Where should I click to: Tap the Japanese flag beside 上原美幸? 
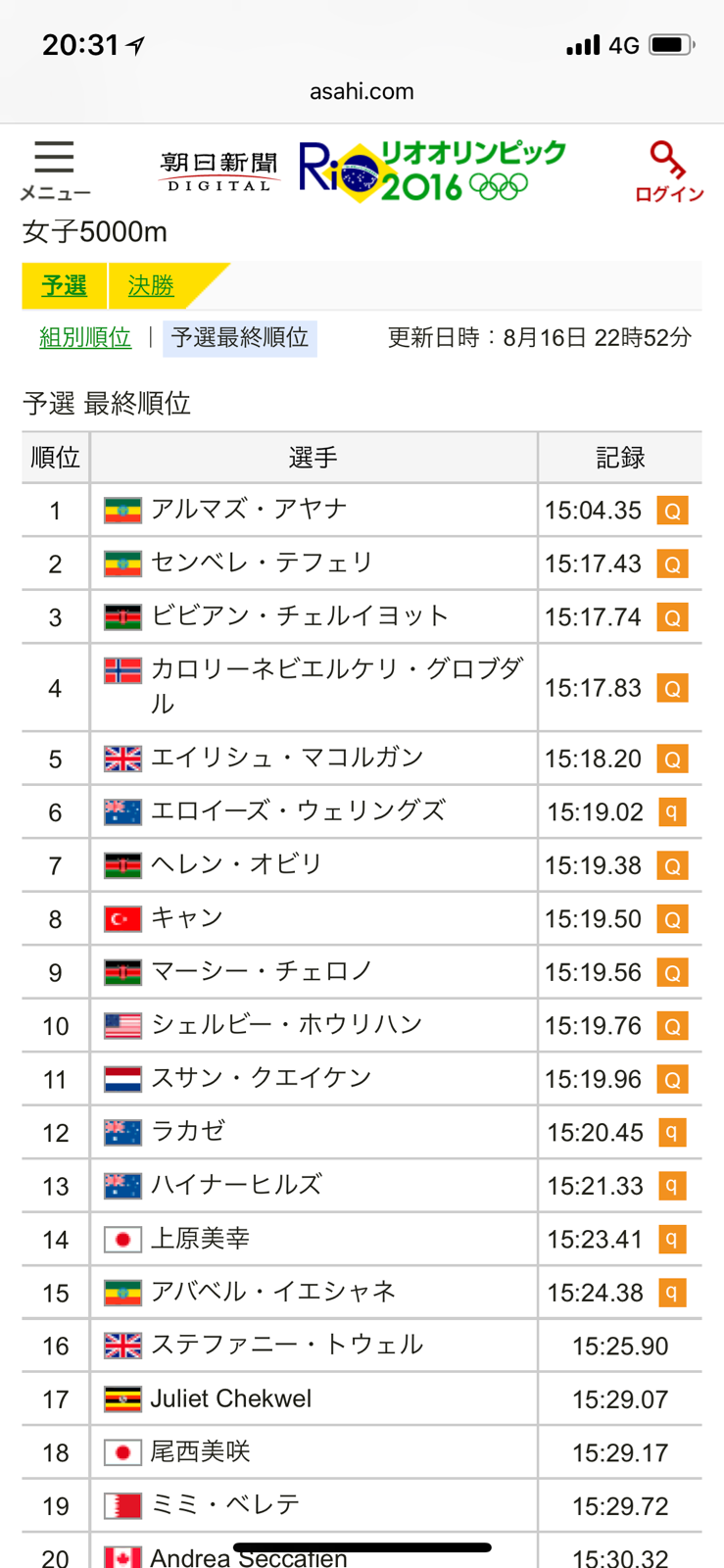(x=122, y=1240)
